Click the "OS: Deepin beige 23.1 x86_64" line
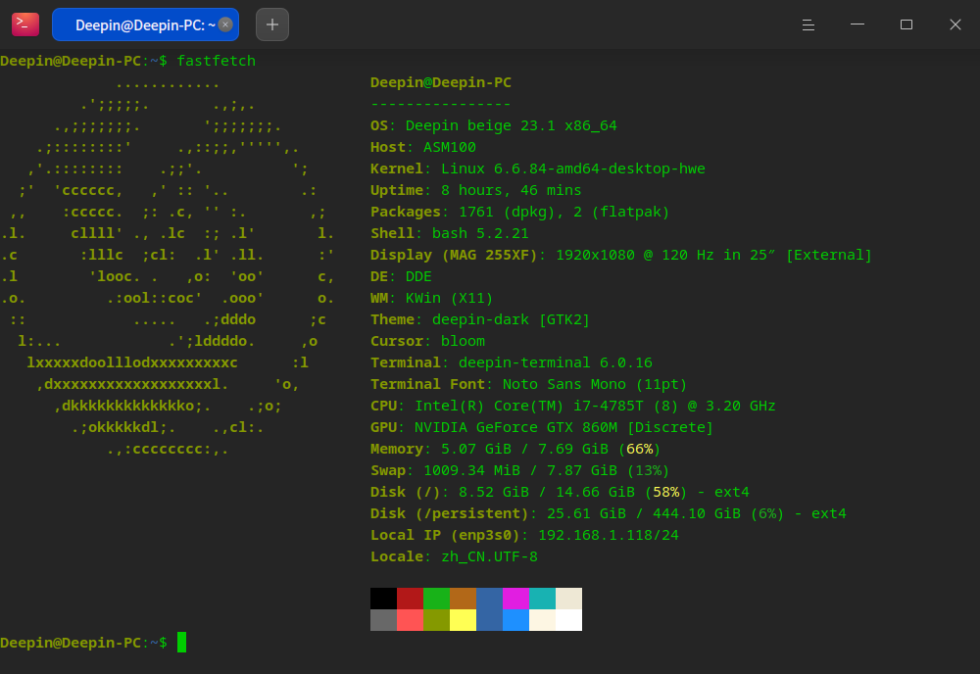980x674 pixels. (x=494, y=126)
